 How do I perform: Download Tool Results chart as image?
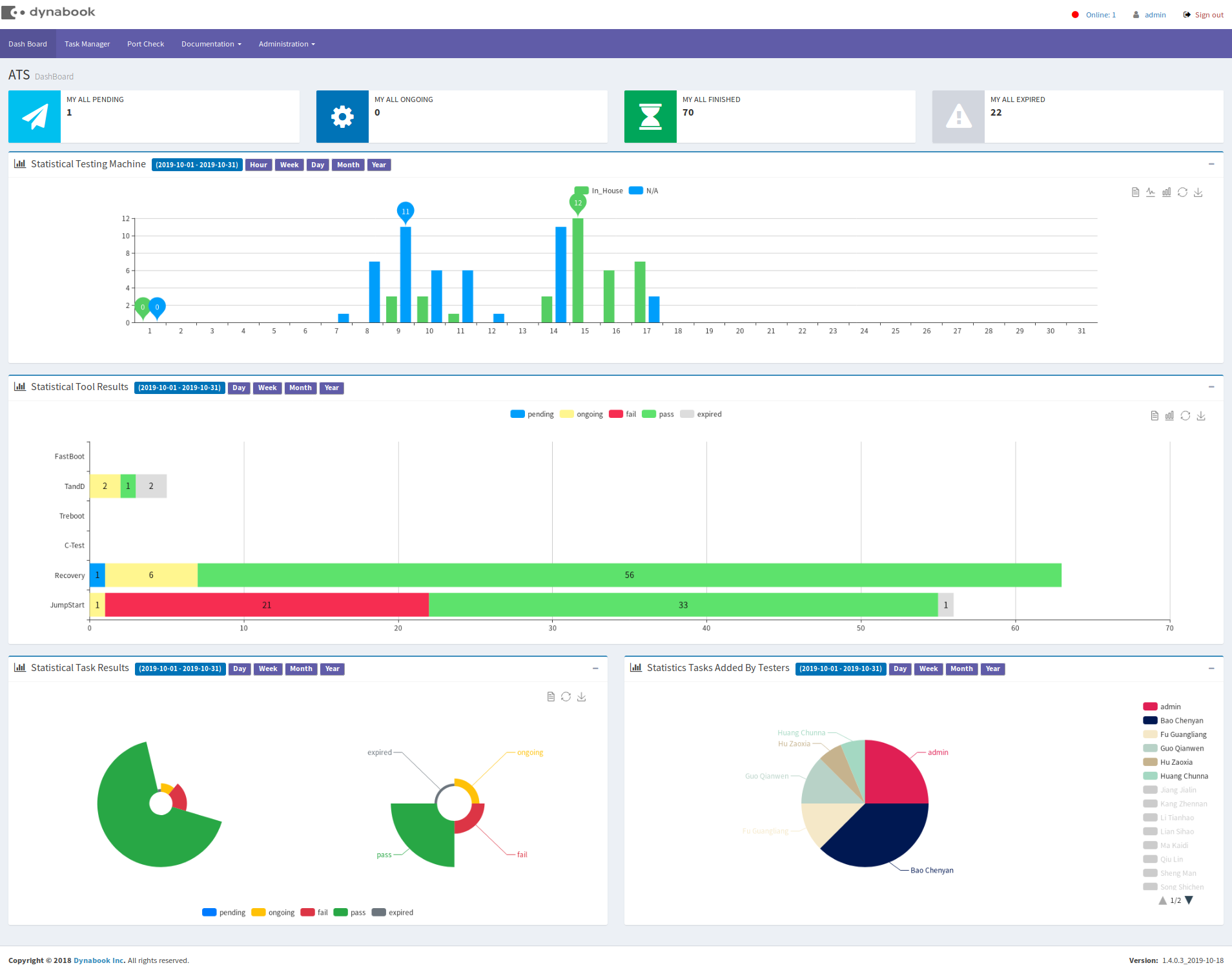pos(1201,416)
